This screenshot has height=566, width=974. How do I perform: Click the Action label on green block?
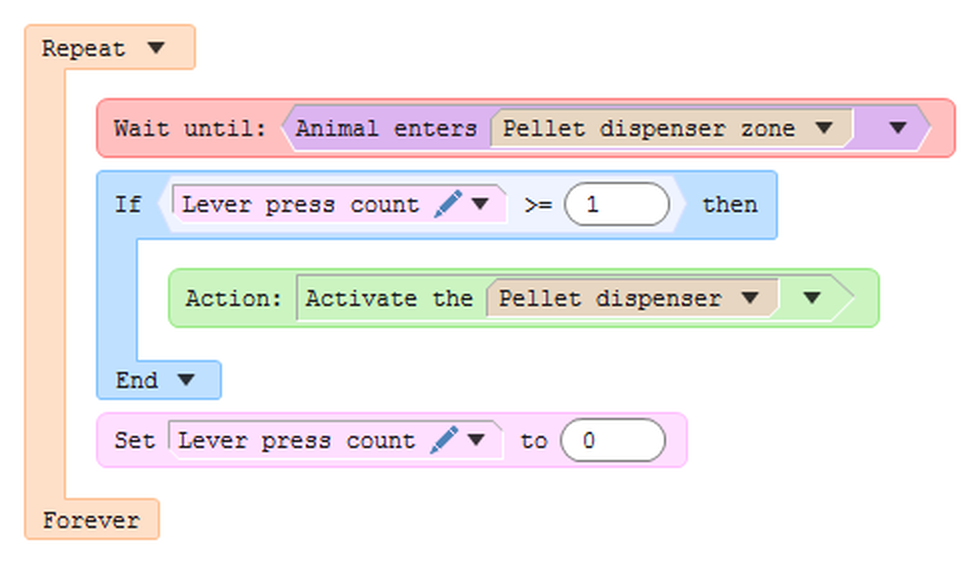coord(234,298)
